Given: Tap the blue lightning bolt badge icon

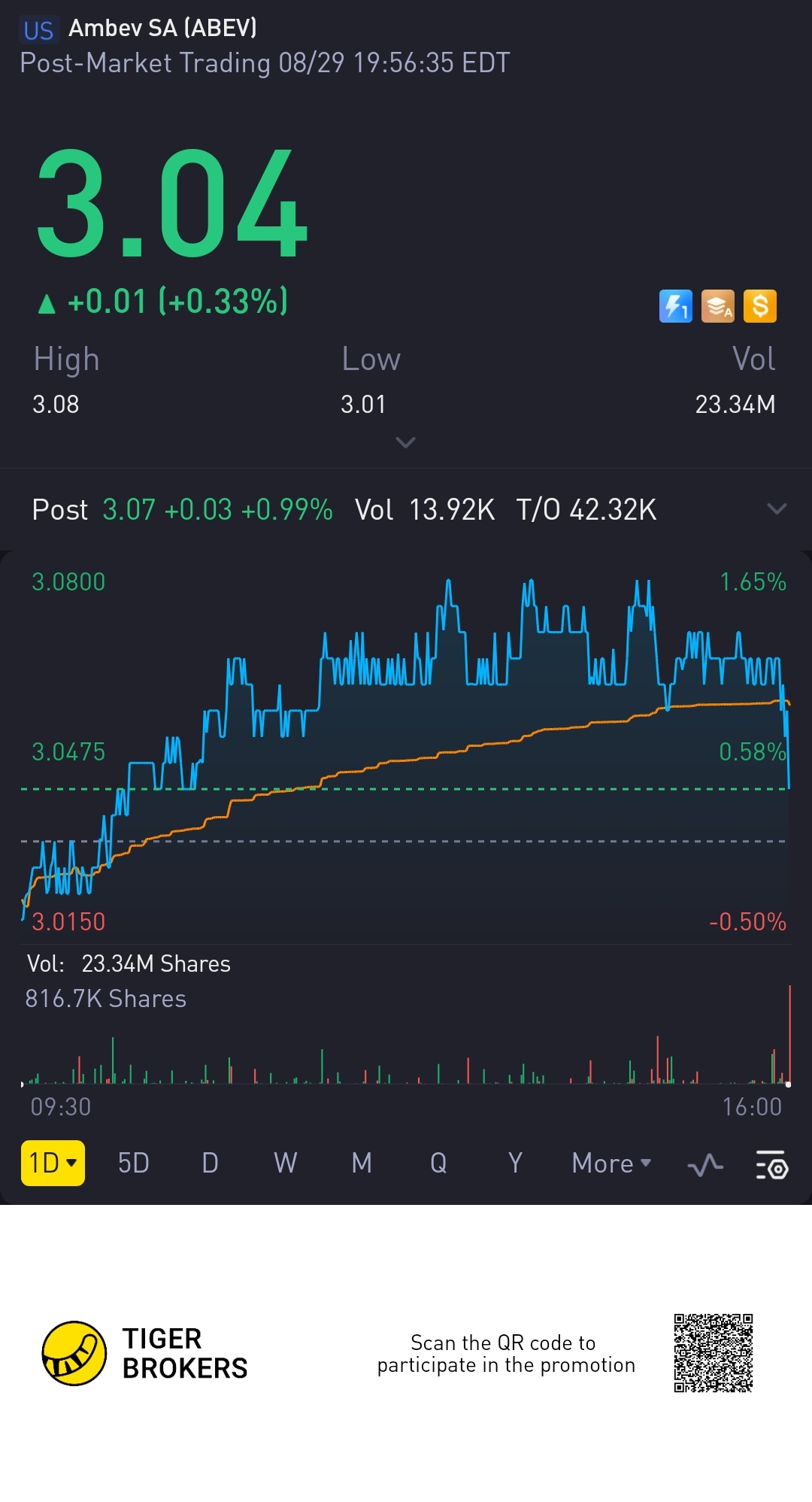Looking at the screenshot, I should click(x=675, y=306).
